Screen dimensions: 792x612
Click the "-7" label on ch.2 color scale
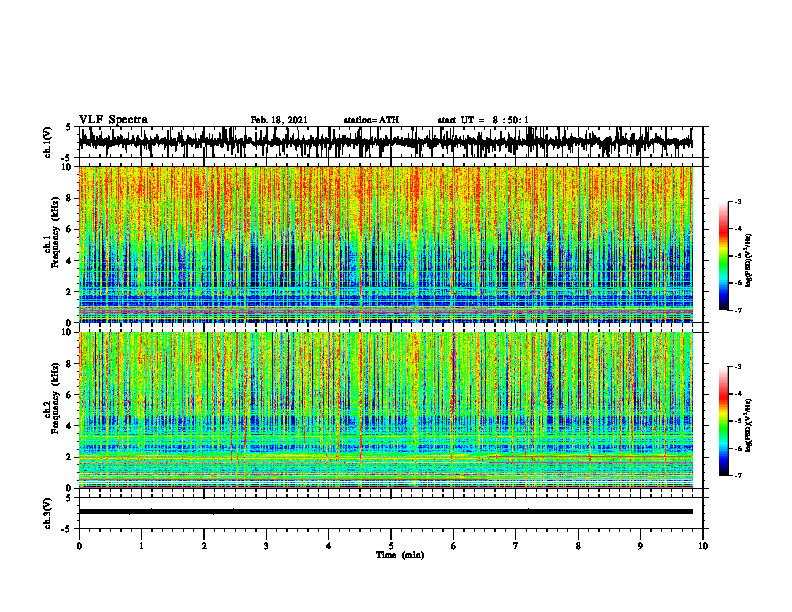[x=738, y=476]
